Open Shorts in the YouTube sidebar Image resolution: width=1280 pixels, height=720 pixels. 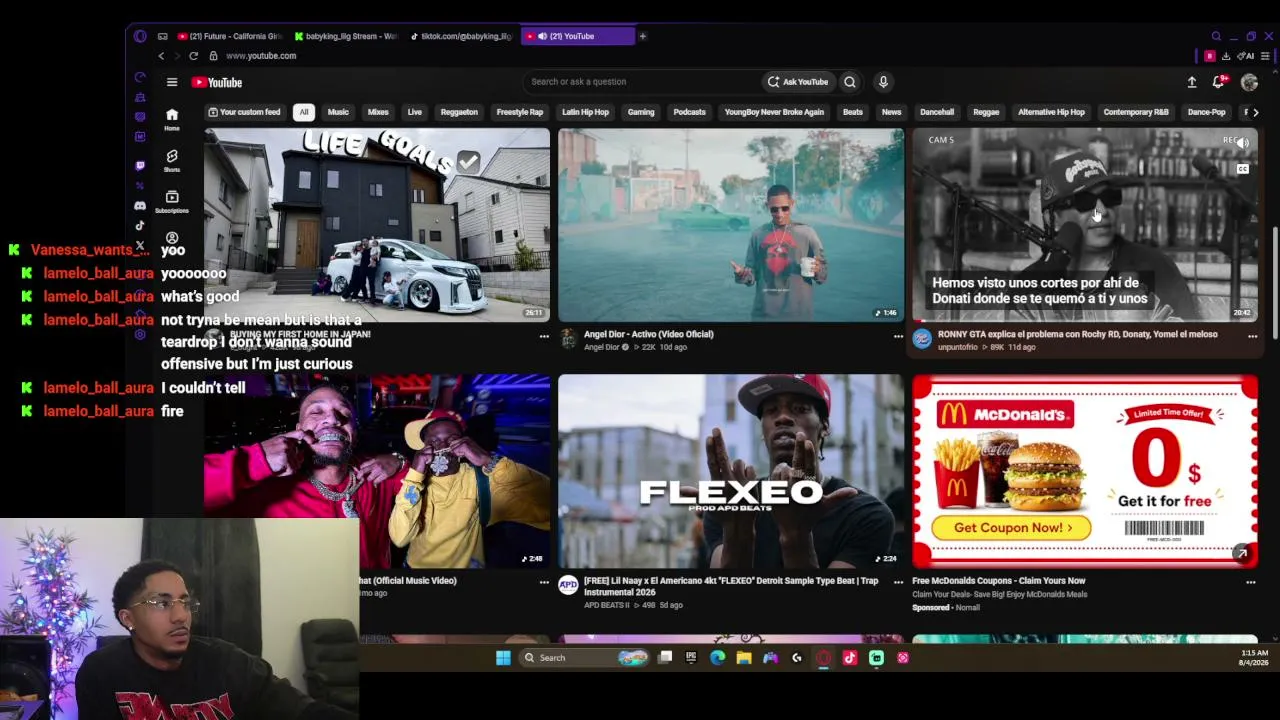pyautogui.click(x=172, y=160)
